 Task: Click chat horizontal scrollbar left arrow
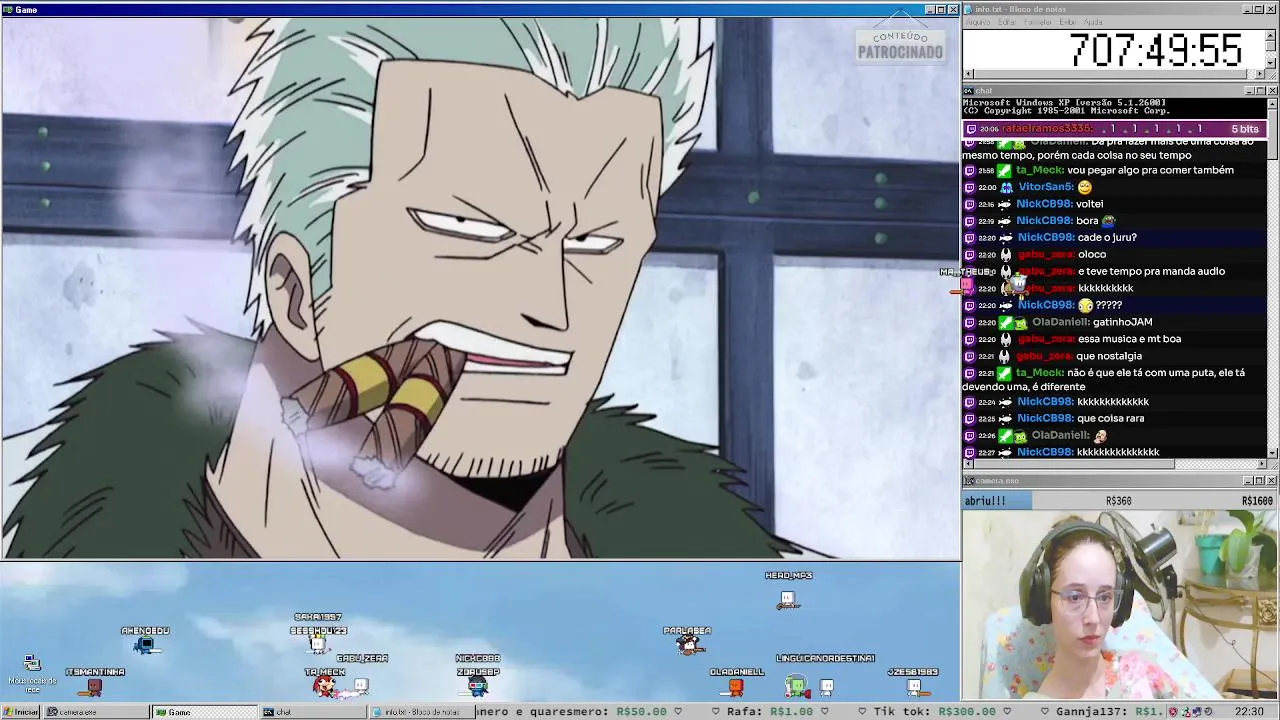967,464
